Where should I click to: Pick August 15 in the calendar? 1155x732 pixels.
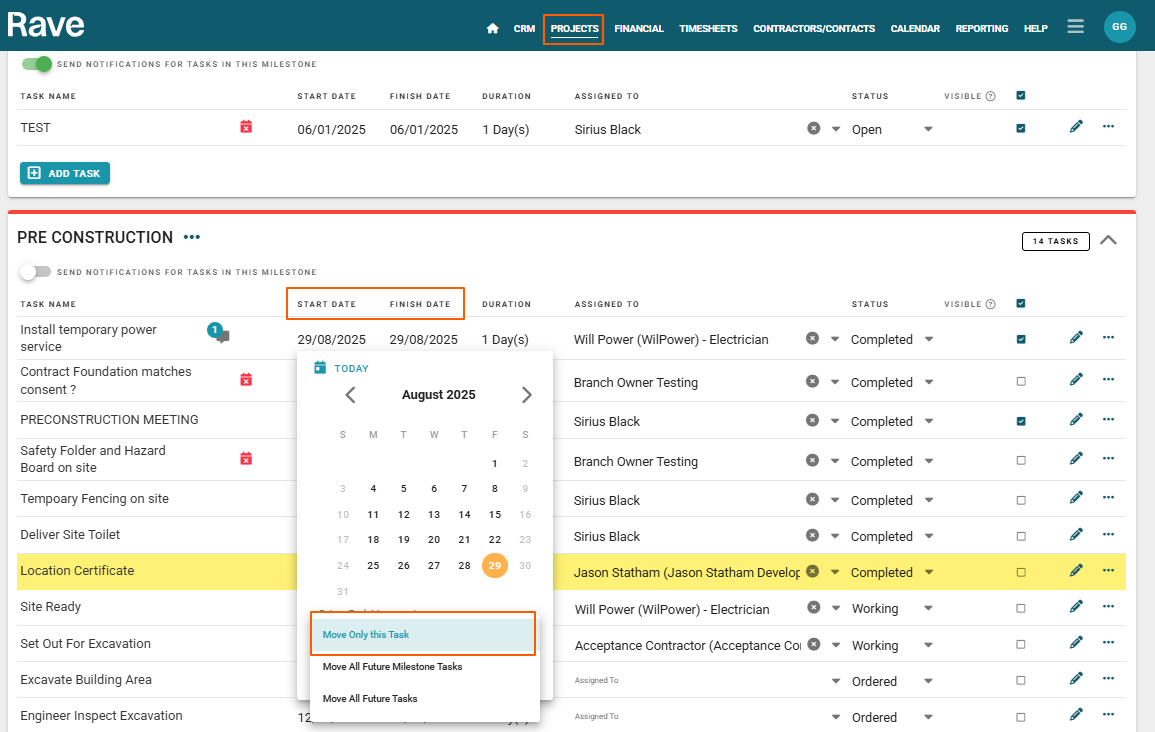494,515
